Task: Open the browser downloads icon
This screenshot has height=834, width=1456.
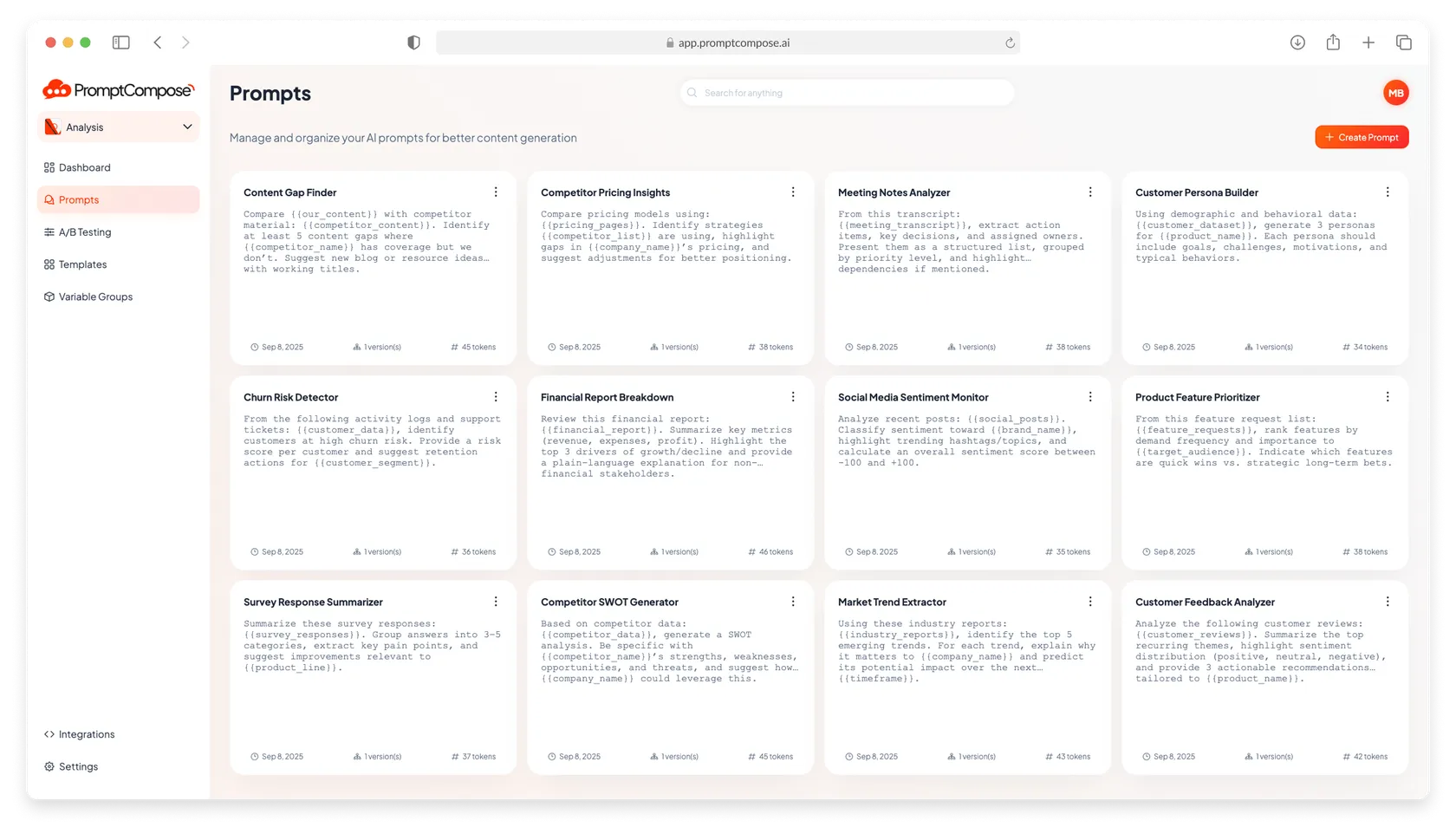Action: 1297,42
